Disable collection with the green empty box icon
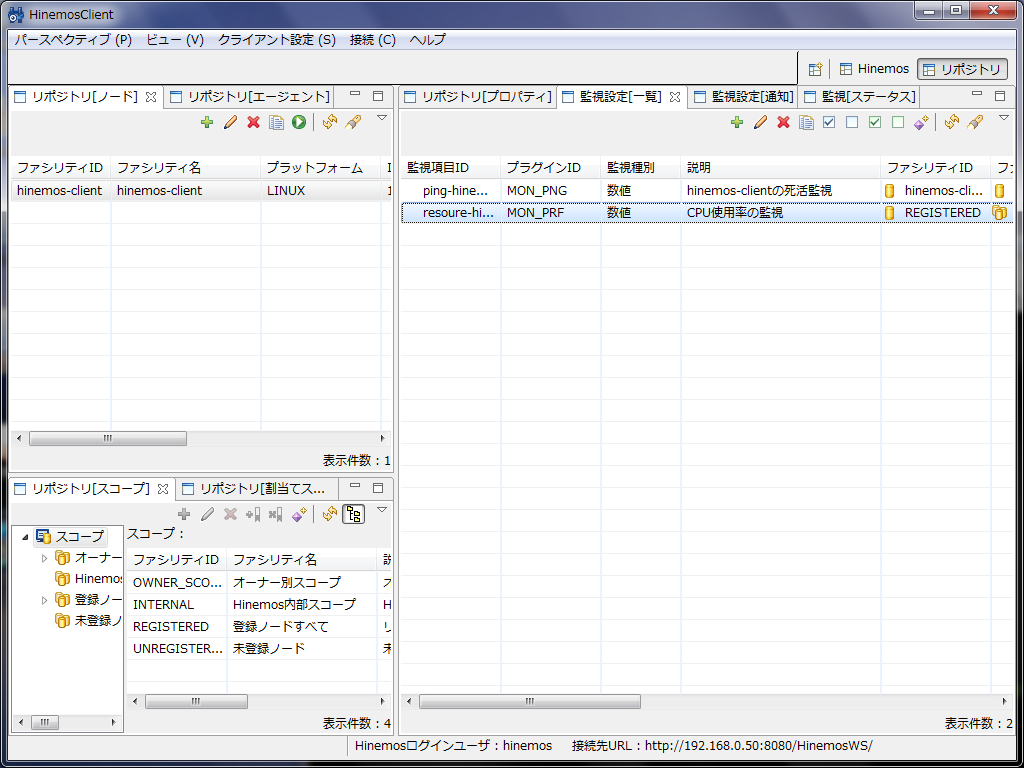The image size is (1024, 768). [898, 122]
